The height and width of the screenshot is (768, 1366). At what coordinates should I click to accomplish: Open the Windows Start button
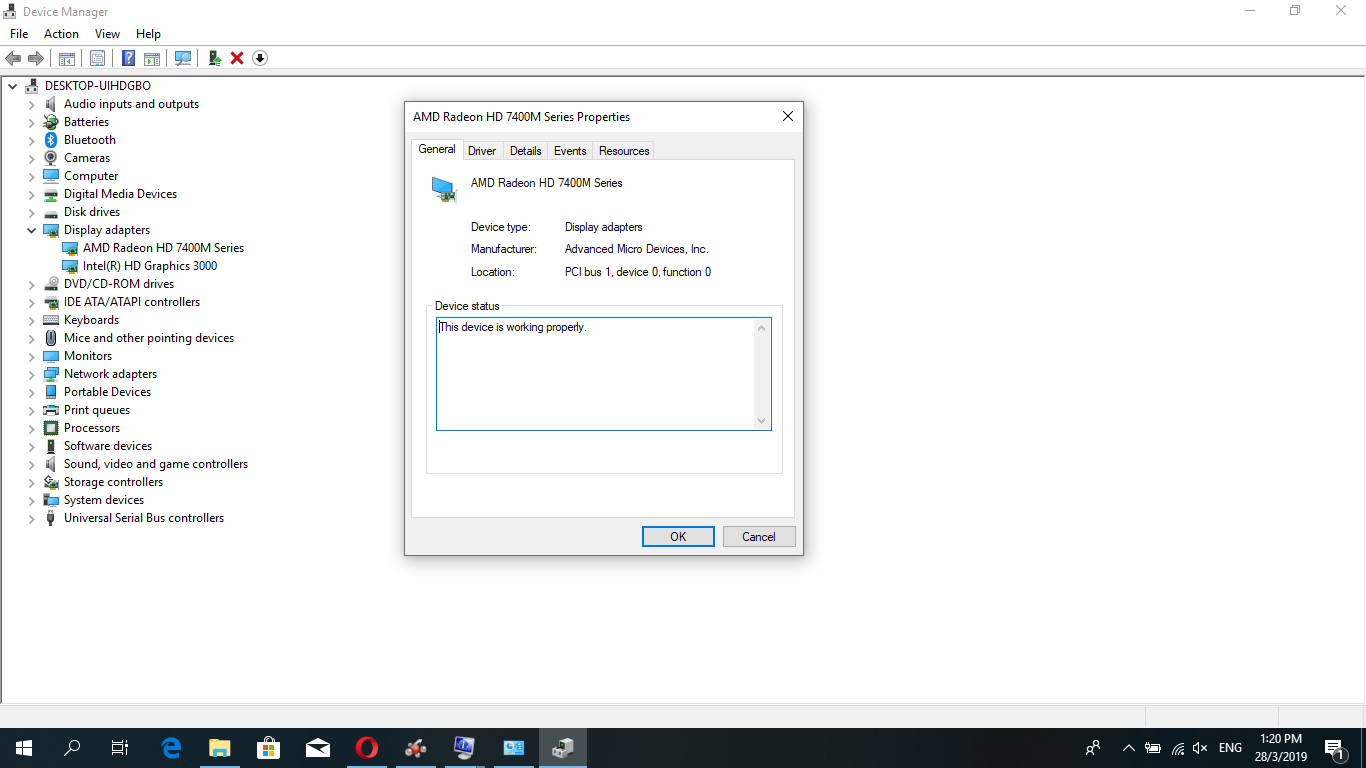click(24, 748)
